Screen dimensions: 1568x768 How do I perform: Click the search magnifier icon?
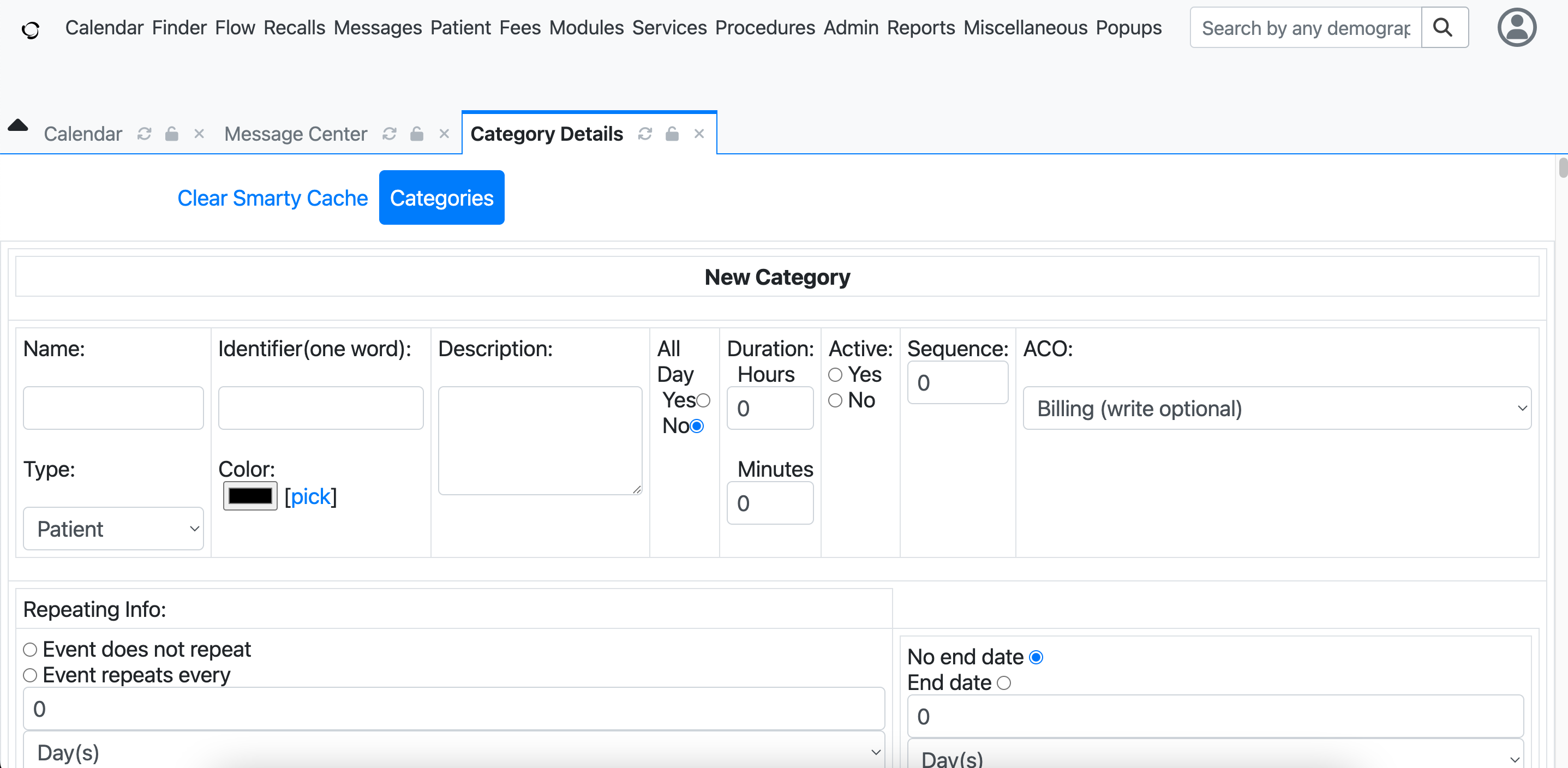[x=1443, y=27]
